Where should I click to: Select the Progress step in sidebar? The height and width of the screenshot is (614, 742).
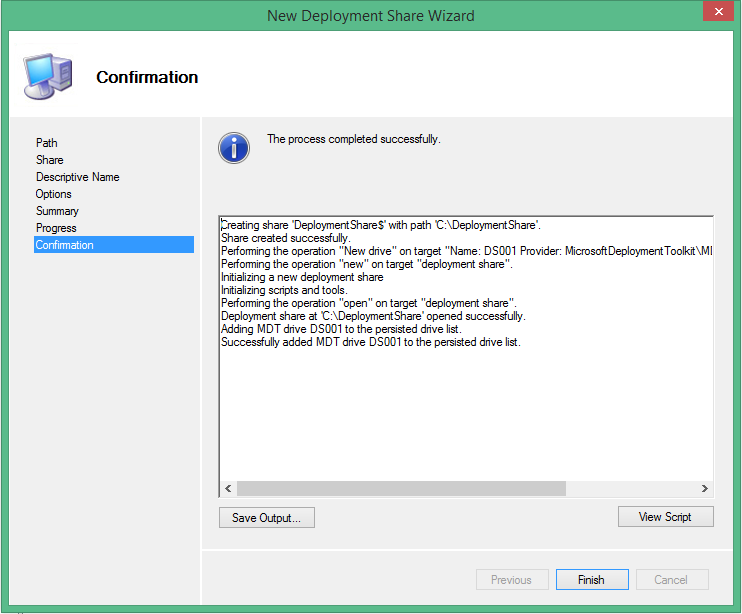pyautogui.click(x=56, y=228)
